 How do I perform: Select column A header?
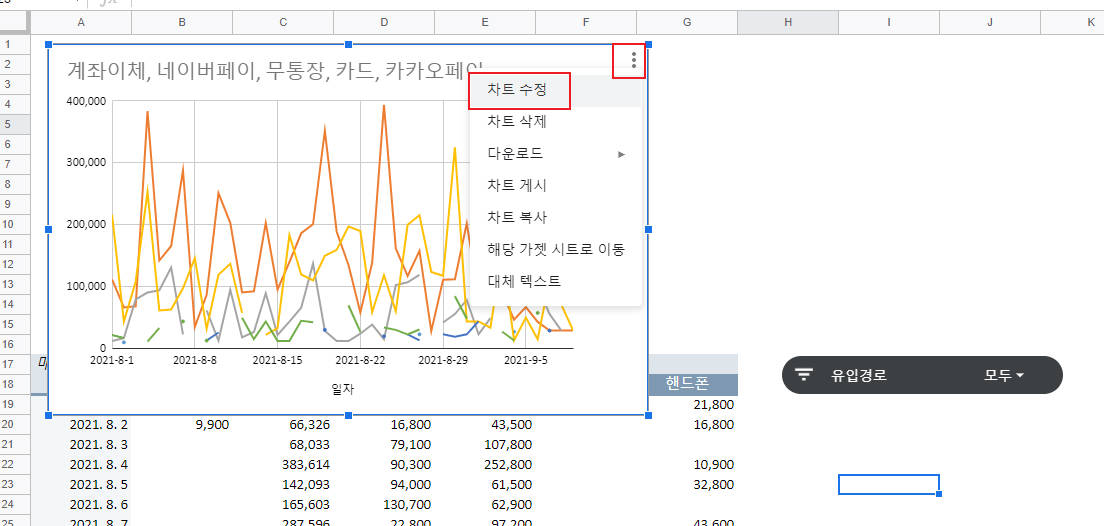pos(81,23)
